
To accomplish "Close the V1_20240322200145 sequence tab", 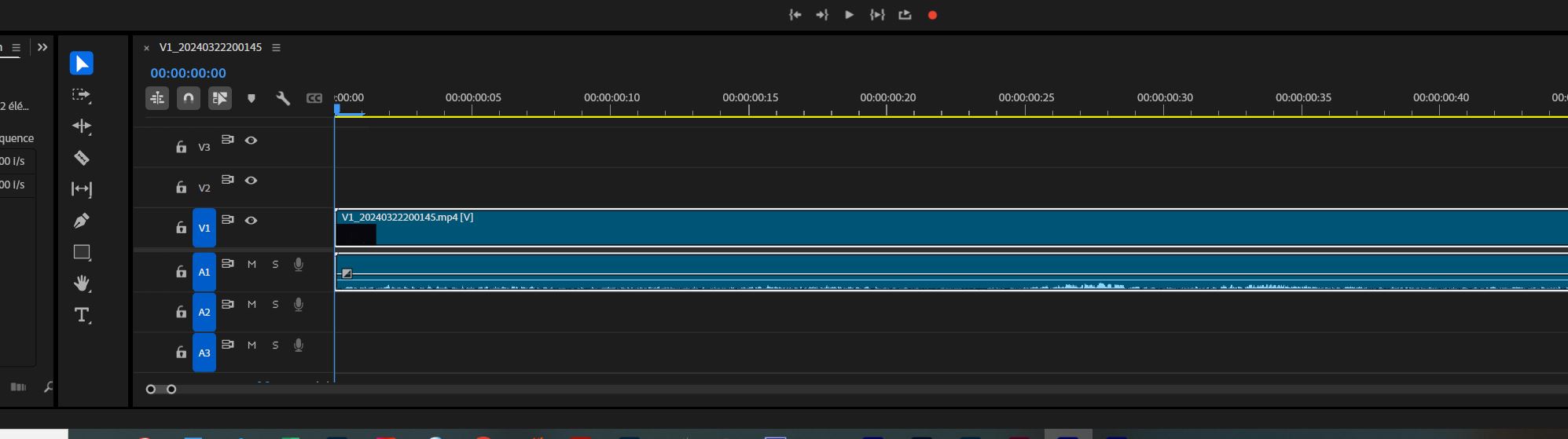I will tap(146, 49).
